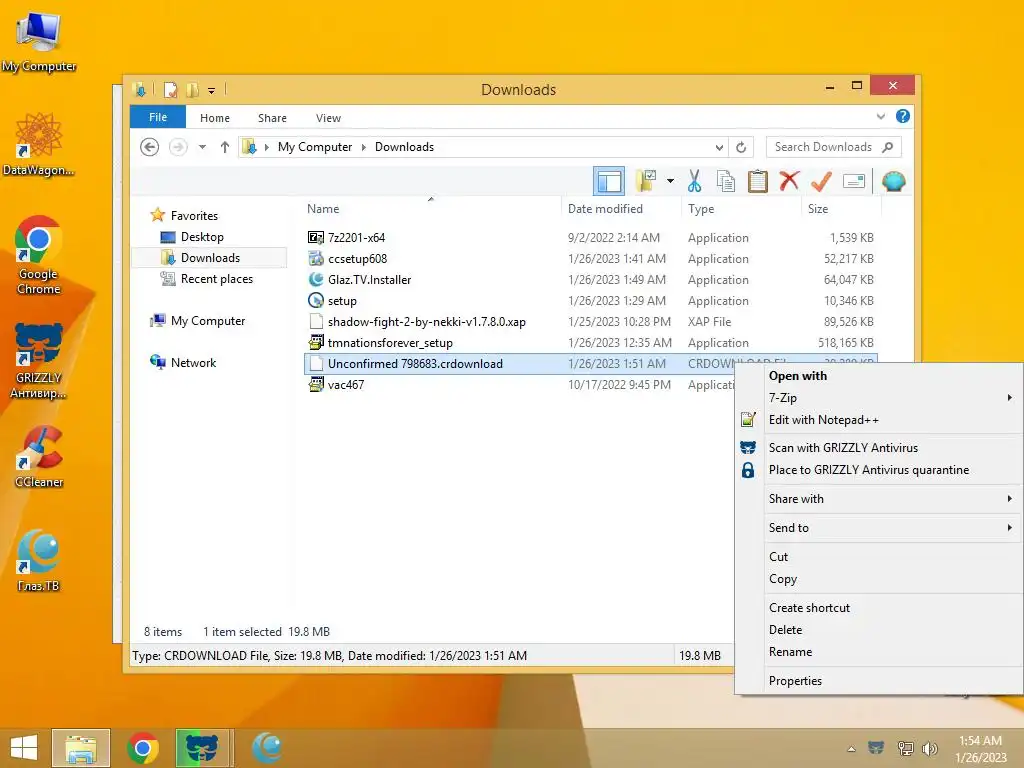The height and width of the screenshot is (768, 1024).
Task: Open the File tab
Action: point(158,117)
